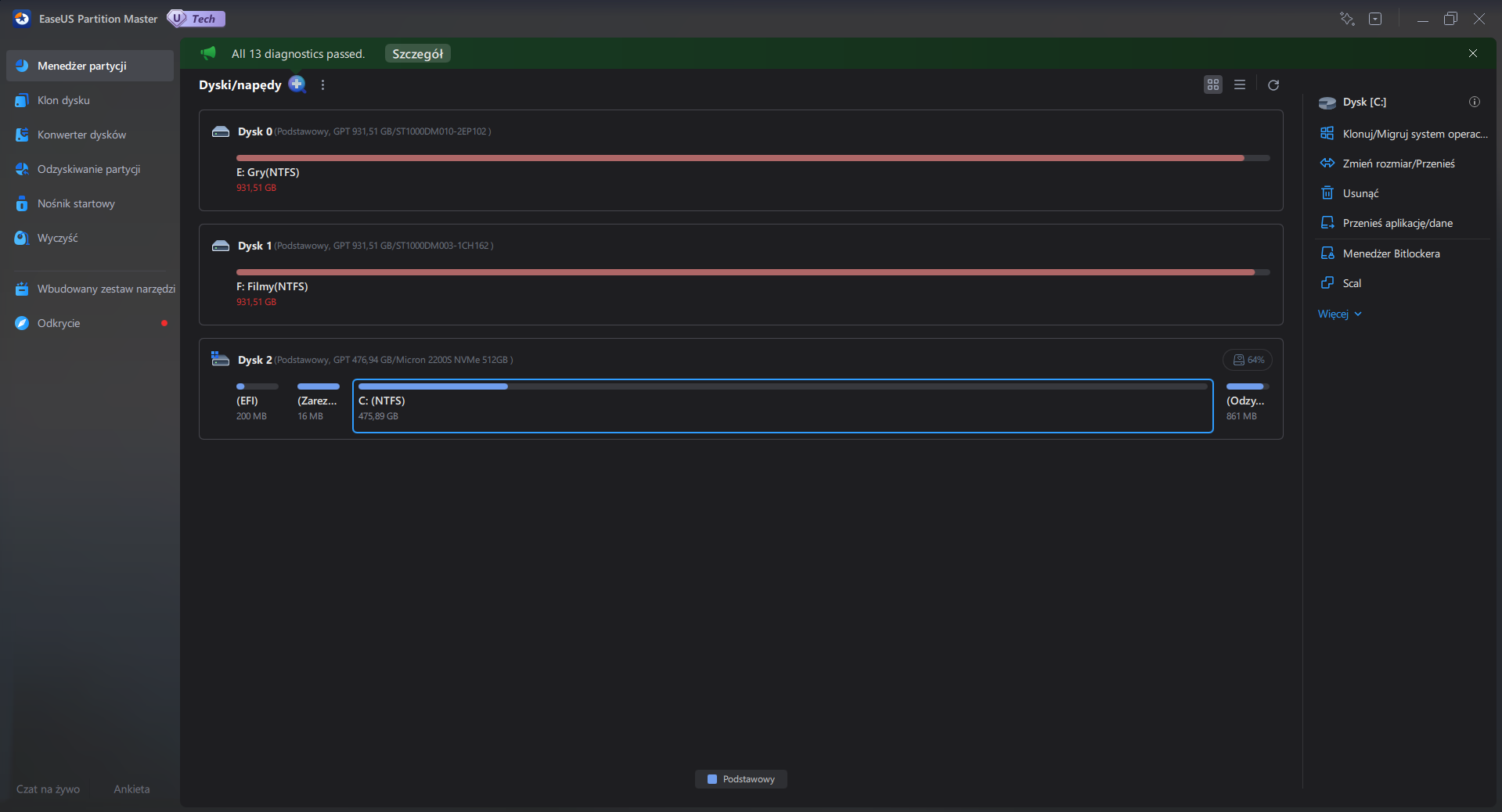Click the Dysk 0 usage bar
Viewport: 1502px width, 812px height.
pyautogui.click(x=753, y=158)
